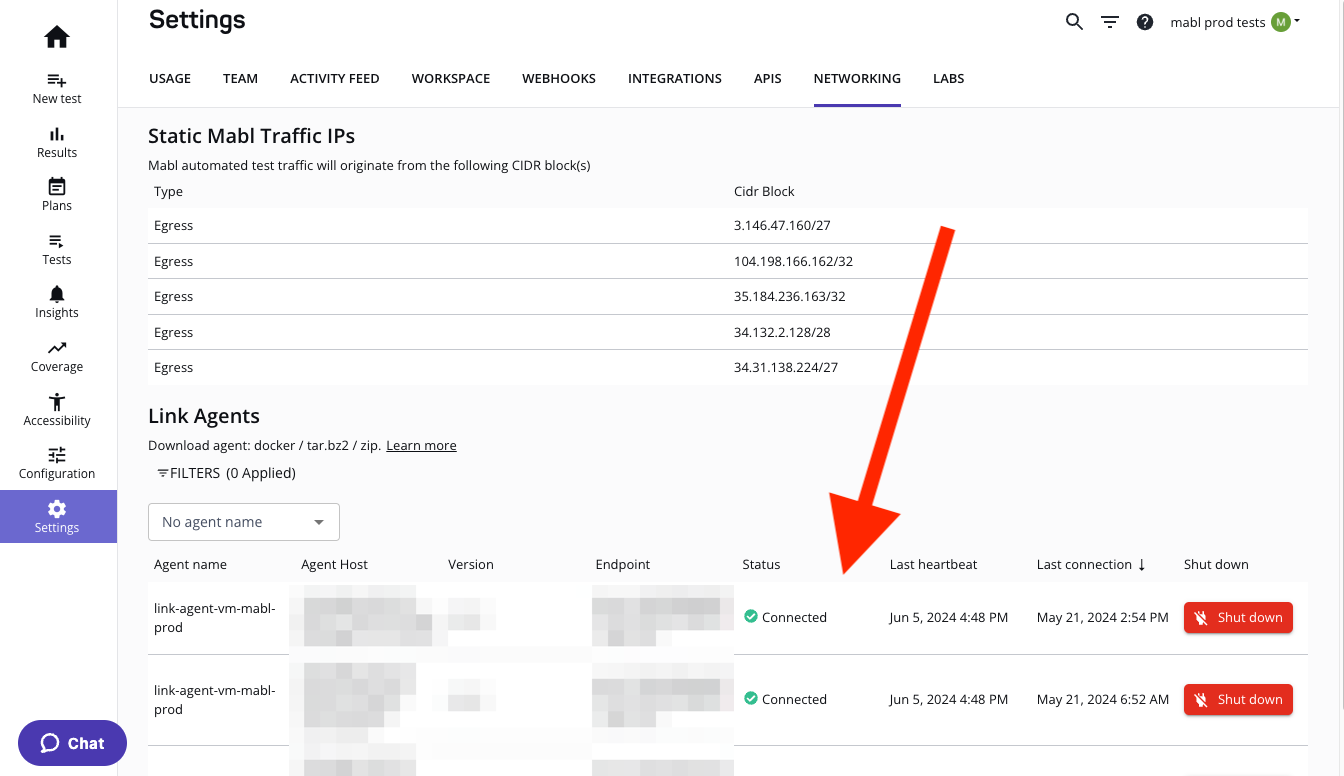Open the Plans section
The height and width of the screenshot is (776, 1344).
57,195
